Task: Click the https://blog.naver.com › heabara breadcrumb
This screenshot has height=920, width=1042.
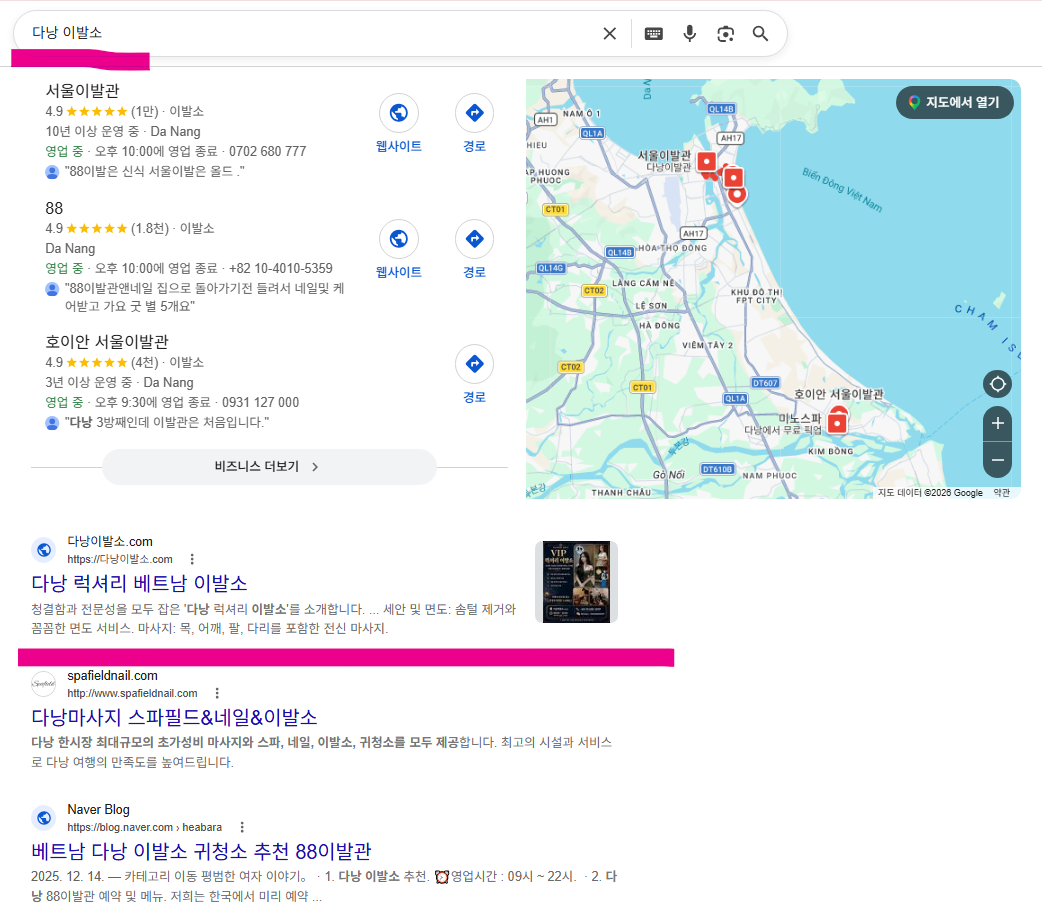Action: tap(144, 827)
